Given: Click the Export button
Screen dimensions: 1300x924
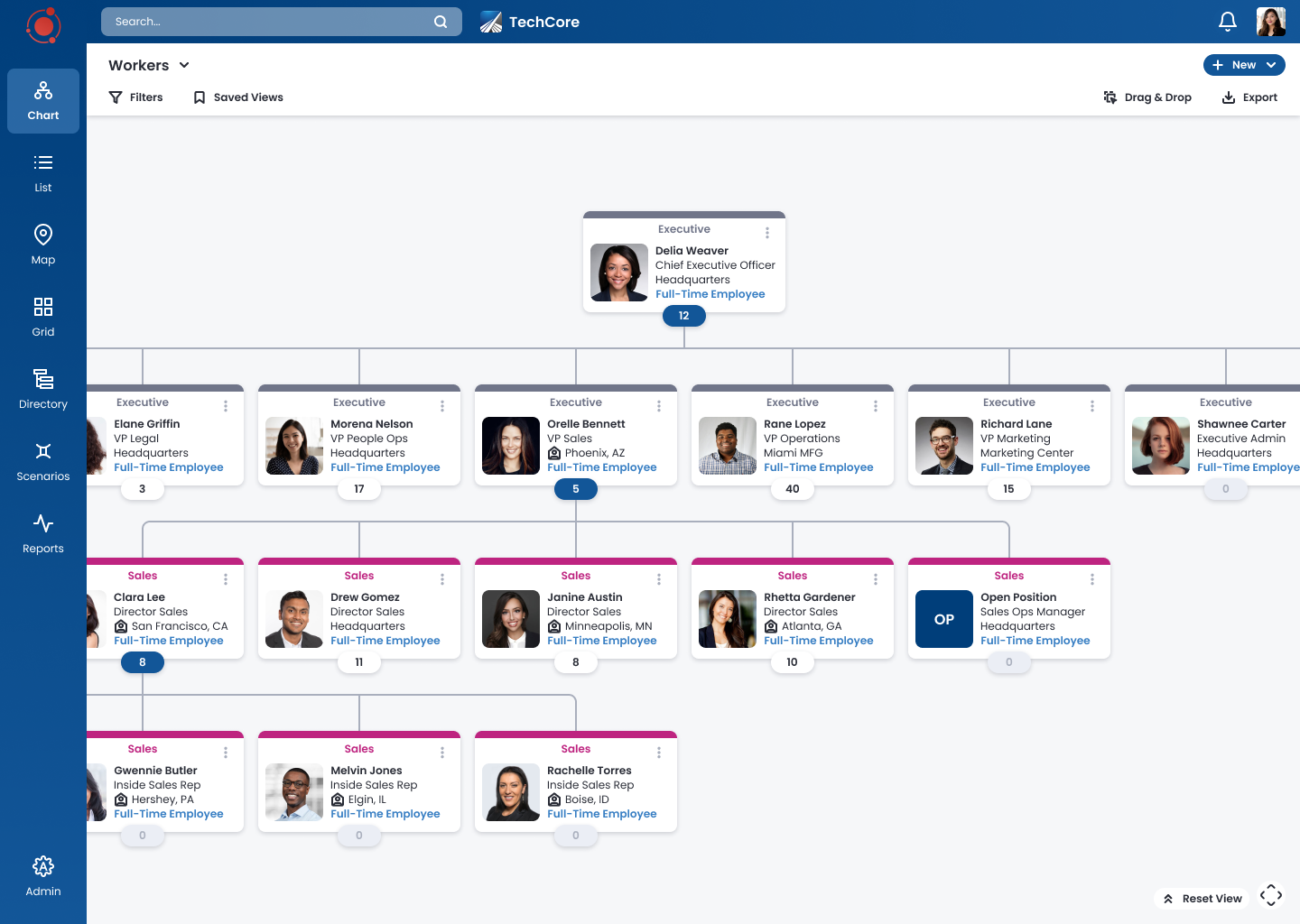Looking at the screenshot, I should [1249, 97].
